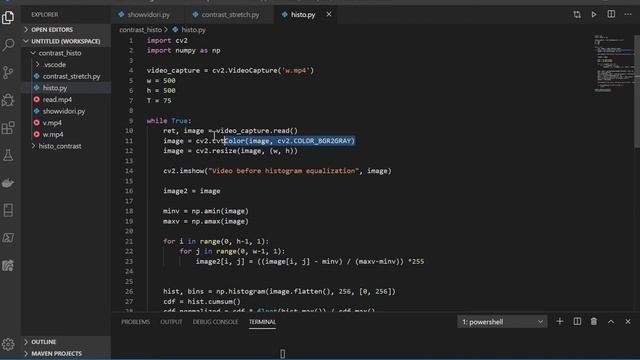
Task: Open the Run and Debug view
Action: pyautogui.click(x=8, y=100)
